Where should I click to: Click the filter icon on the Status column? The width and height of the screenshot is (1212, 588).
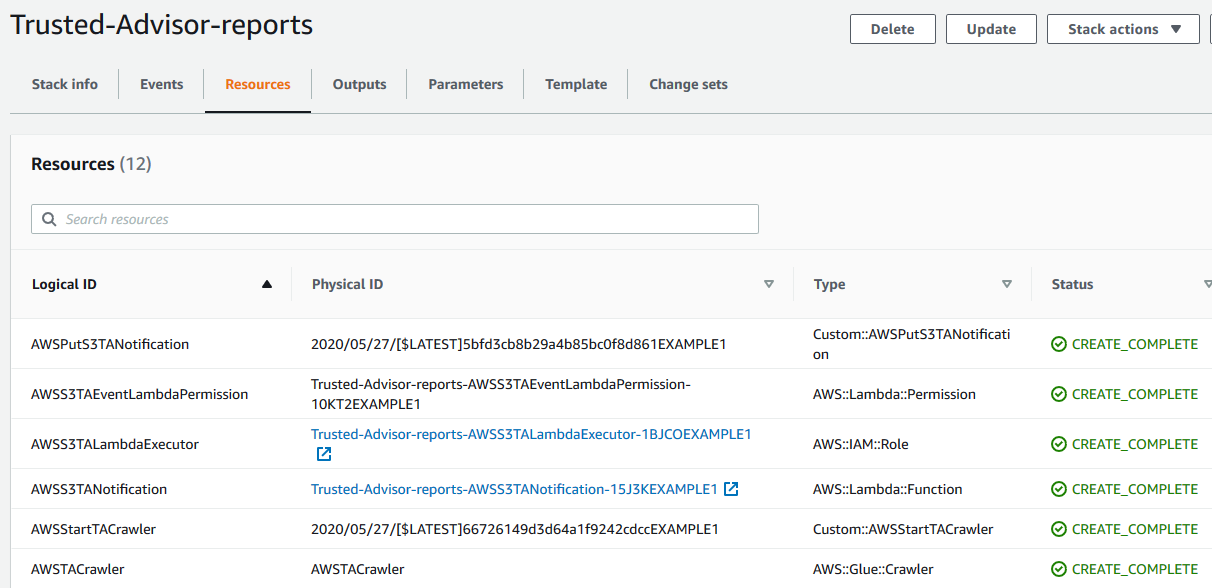[x=1208, y=284]
